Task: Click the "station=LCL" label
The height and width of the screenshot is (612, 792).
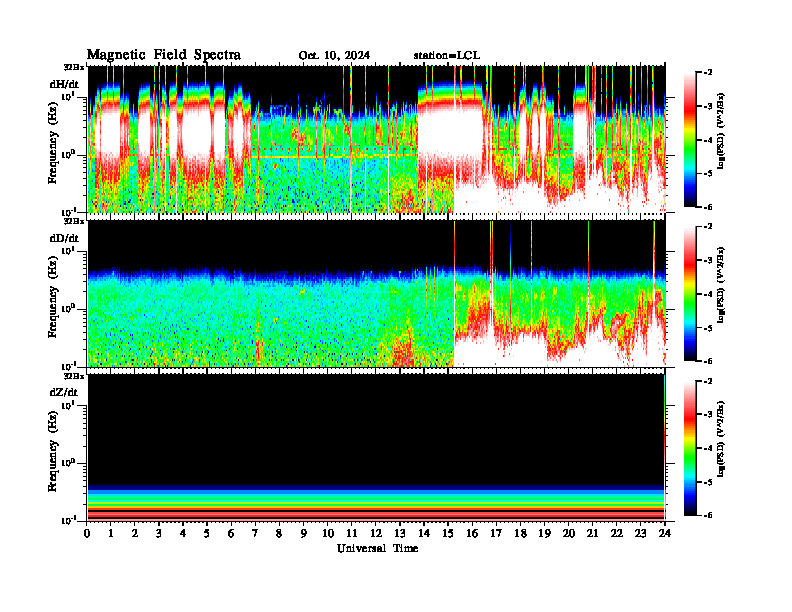Action: (447, 56)
